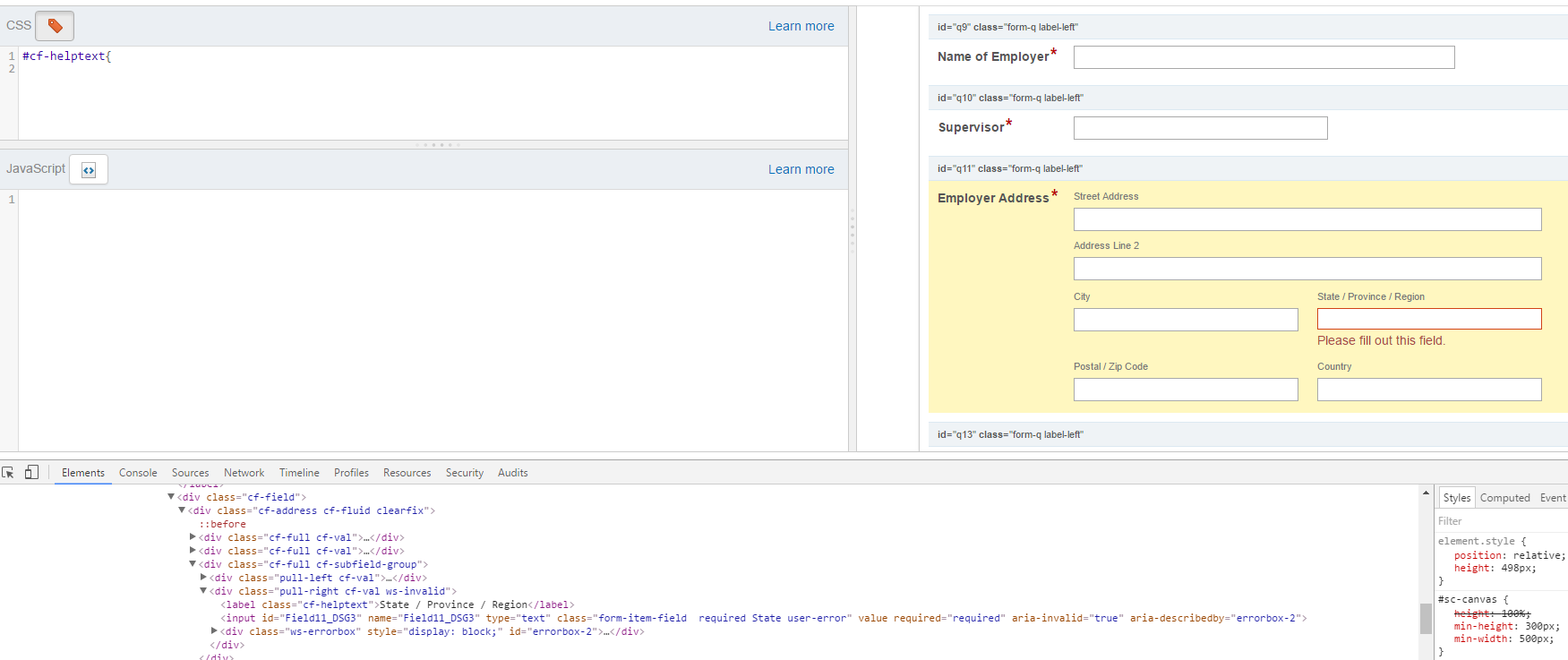The image size is (1568, 660).
Task: Select the Styles sidebar tab
Action: 1456,498
